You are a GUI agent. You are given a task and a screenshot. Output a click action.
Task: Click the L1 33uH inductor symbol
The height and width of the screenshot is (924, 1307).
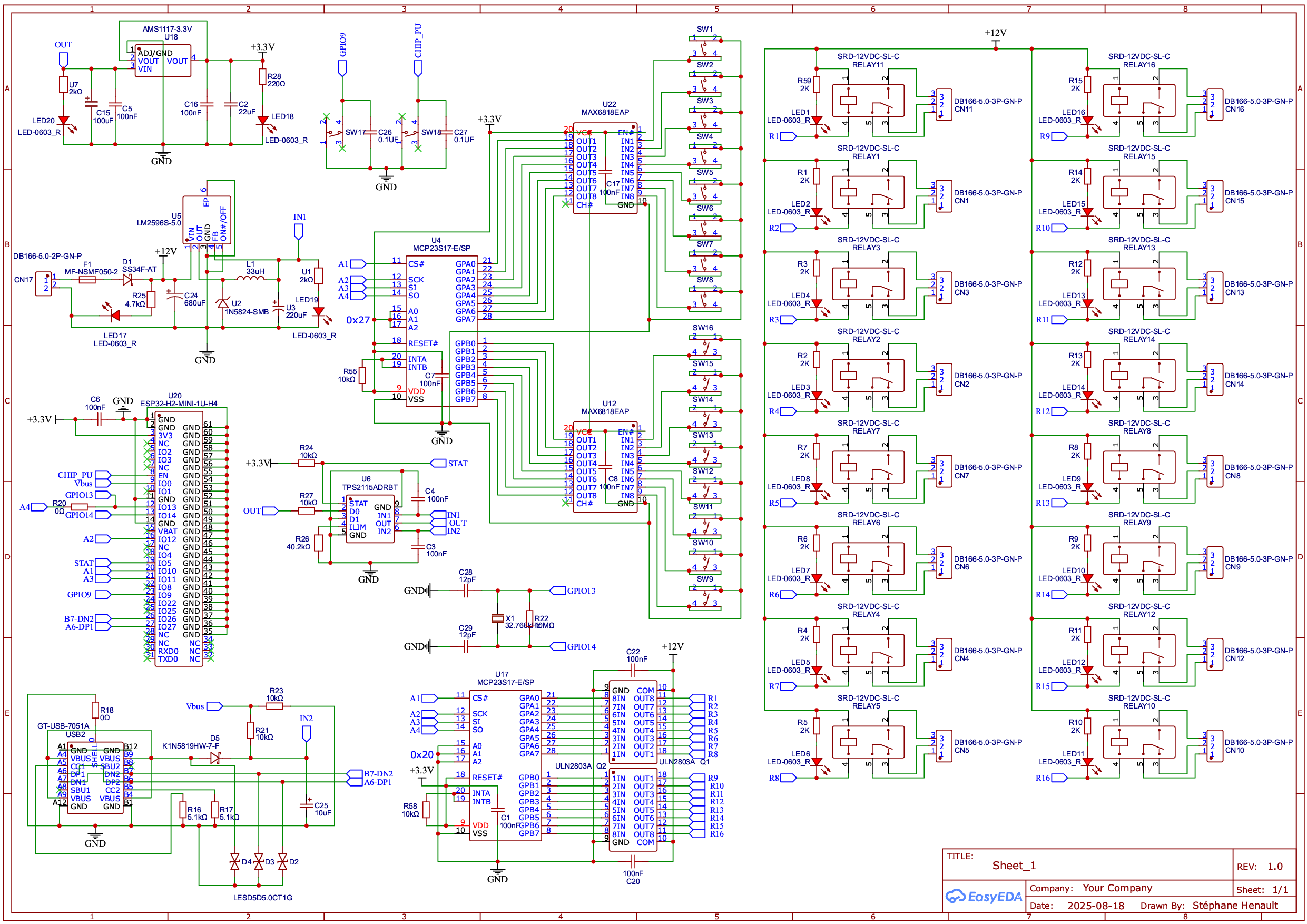[x=250, y=278]
